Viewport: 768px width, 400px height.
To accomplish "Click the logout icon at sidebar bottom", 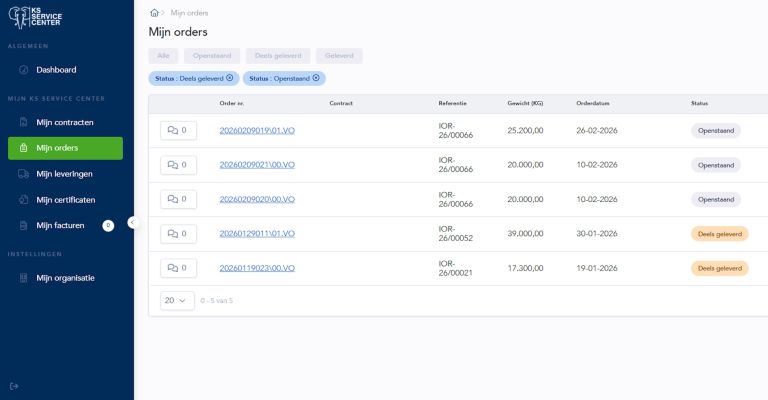I will point(14,386).
